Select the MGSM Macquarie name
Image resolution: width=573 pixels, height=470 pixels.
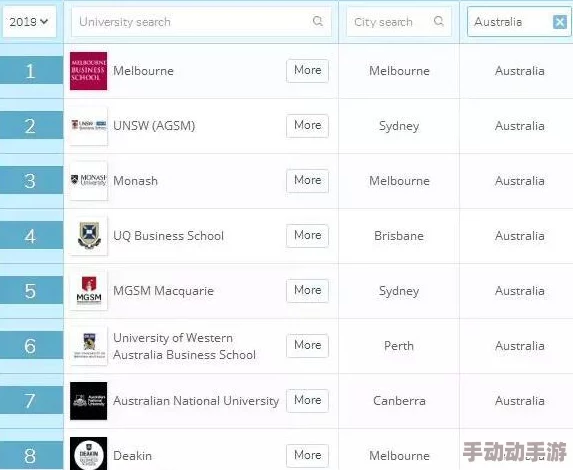163,291
